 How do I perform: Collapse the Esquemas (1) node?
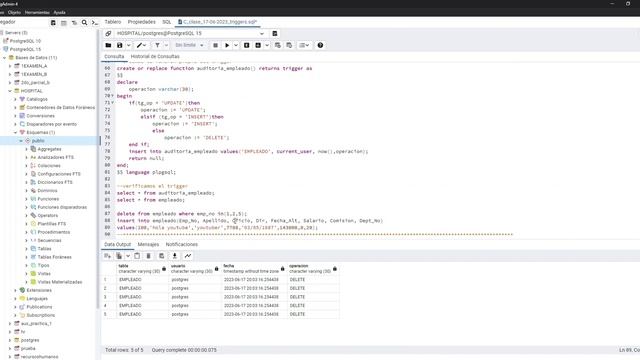point(16,133)
